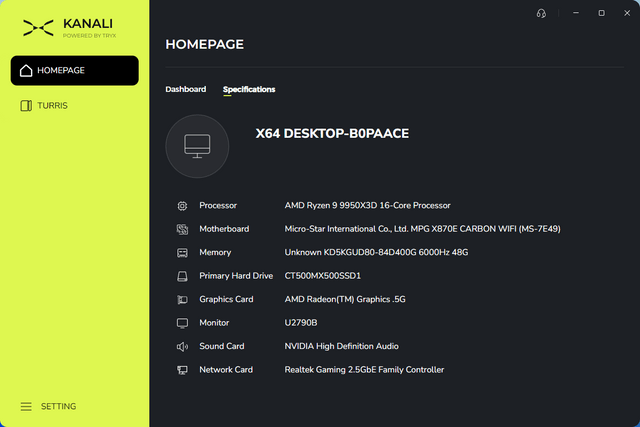
Task: Click the Network Card label
Action: pos(226,370)
